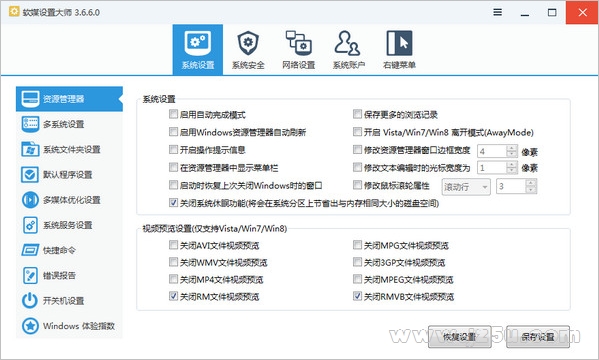Toggle 修改文本编辑时的光标宽度 checkbox
599x360 pixels.
pyautogui.click(x=357, y=167)
